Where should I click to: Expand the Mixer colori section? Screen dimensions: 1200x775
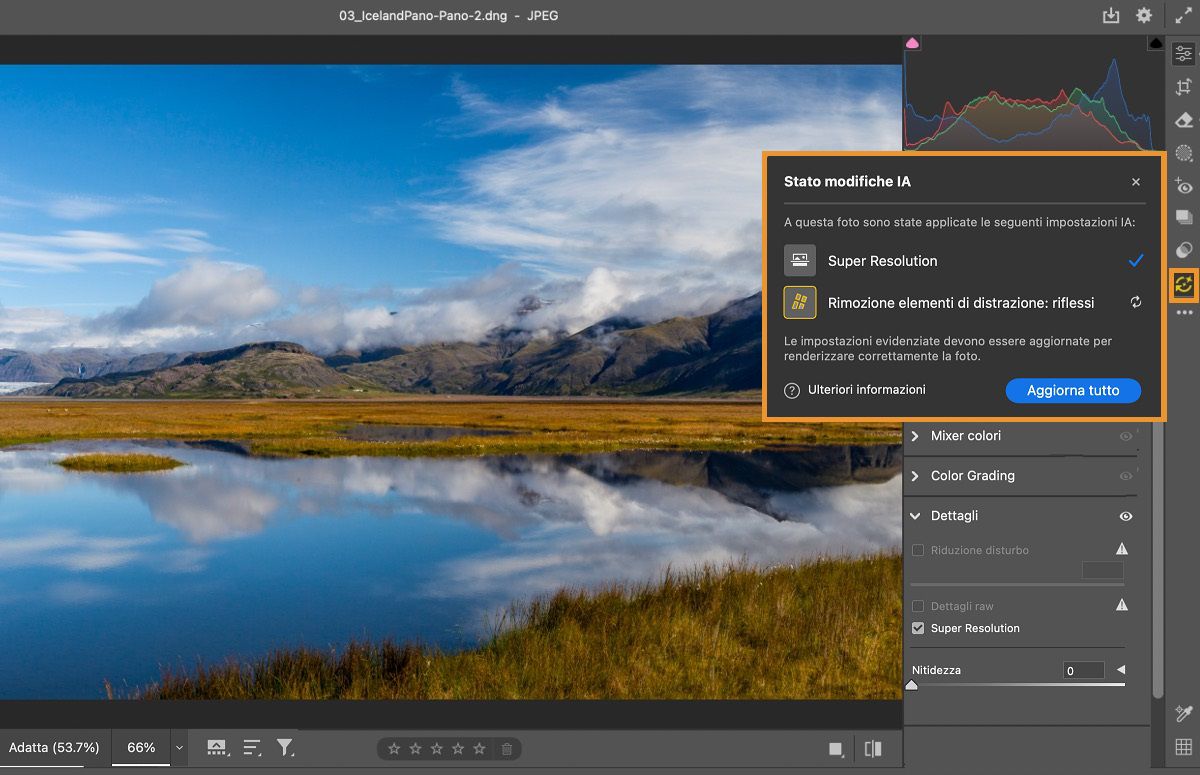point(915,436)
